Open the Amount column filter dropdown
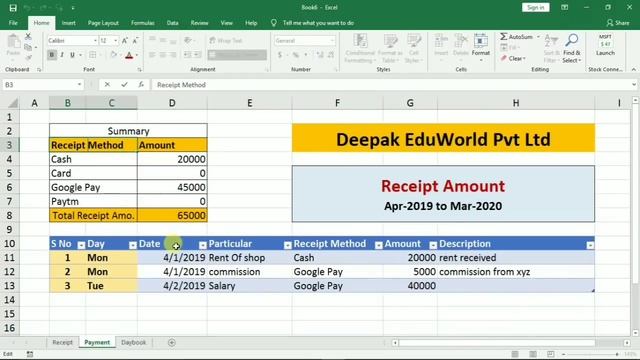 coord(433,245)
